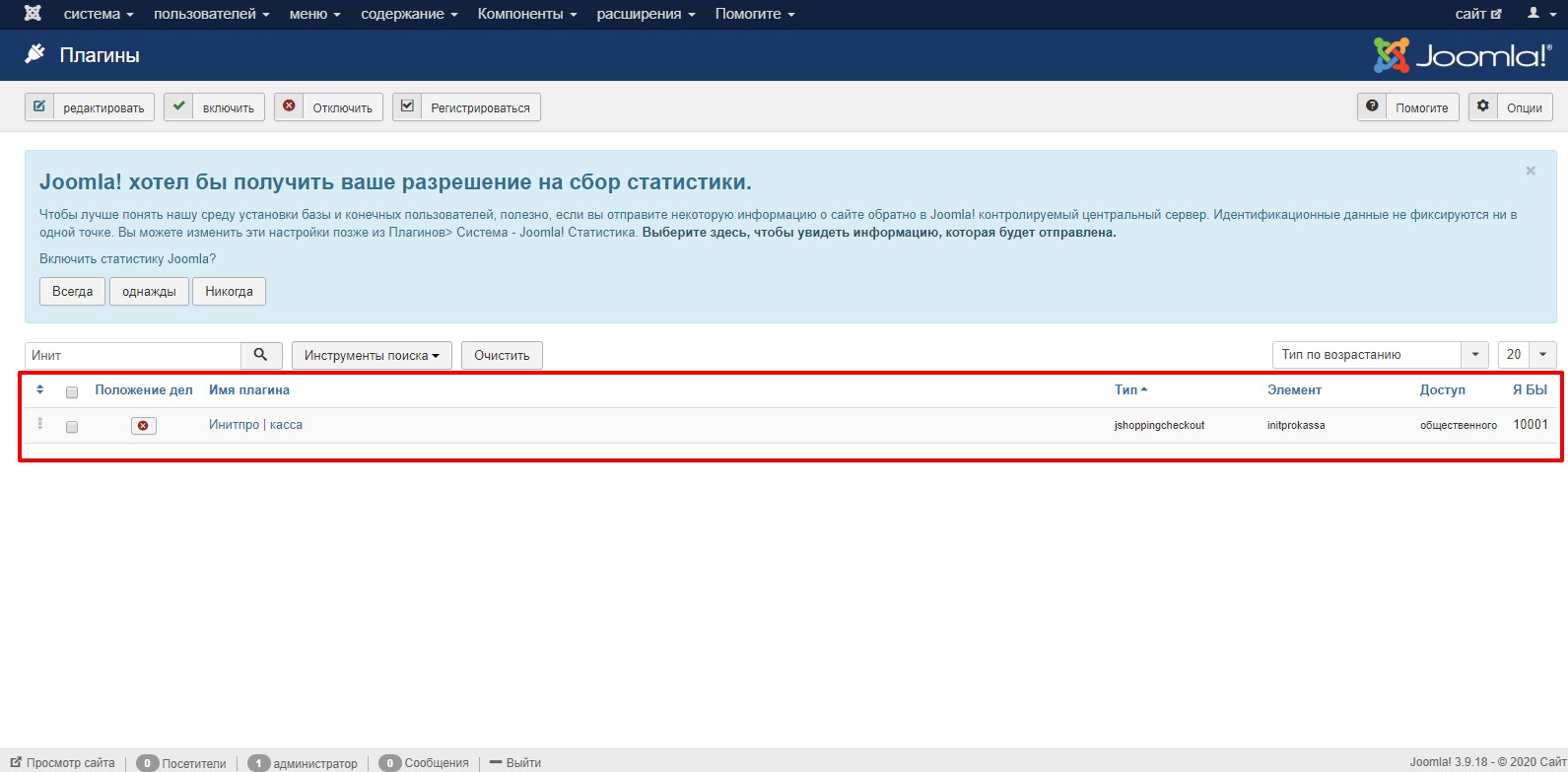This screenshot has height=772, width=1568.
Task: Click the однажды statistics button
Action: [x=149, y=292]
